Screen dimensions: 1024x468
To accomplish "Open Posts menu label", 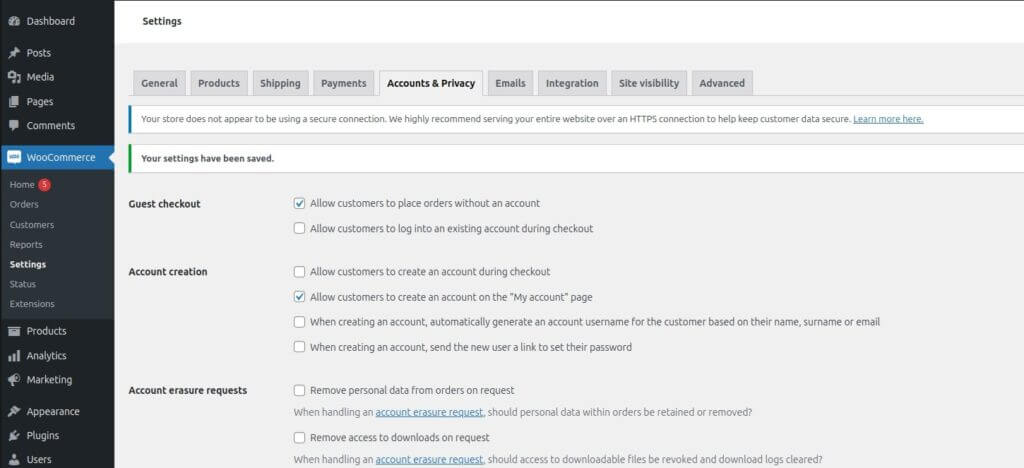I will [39, 53].
